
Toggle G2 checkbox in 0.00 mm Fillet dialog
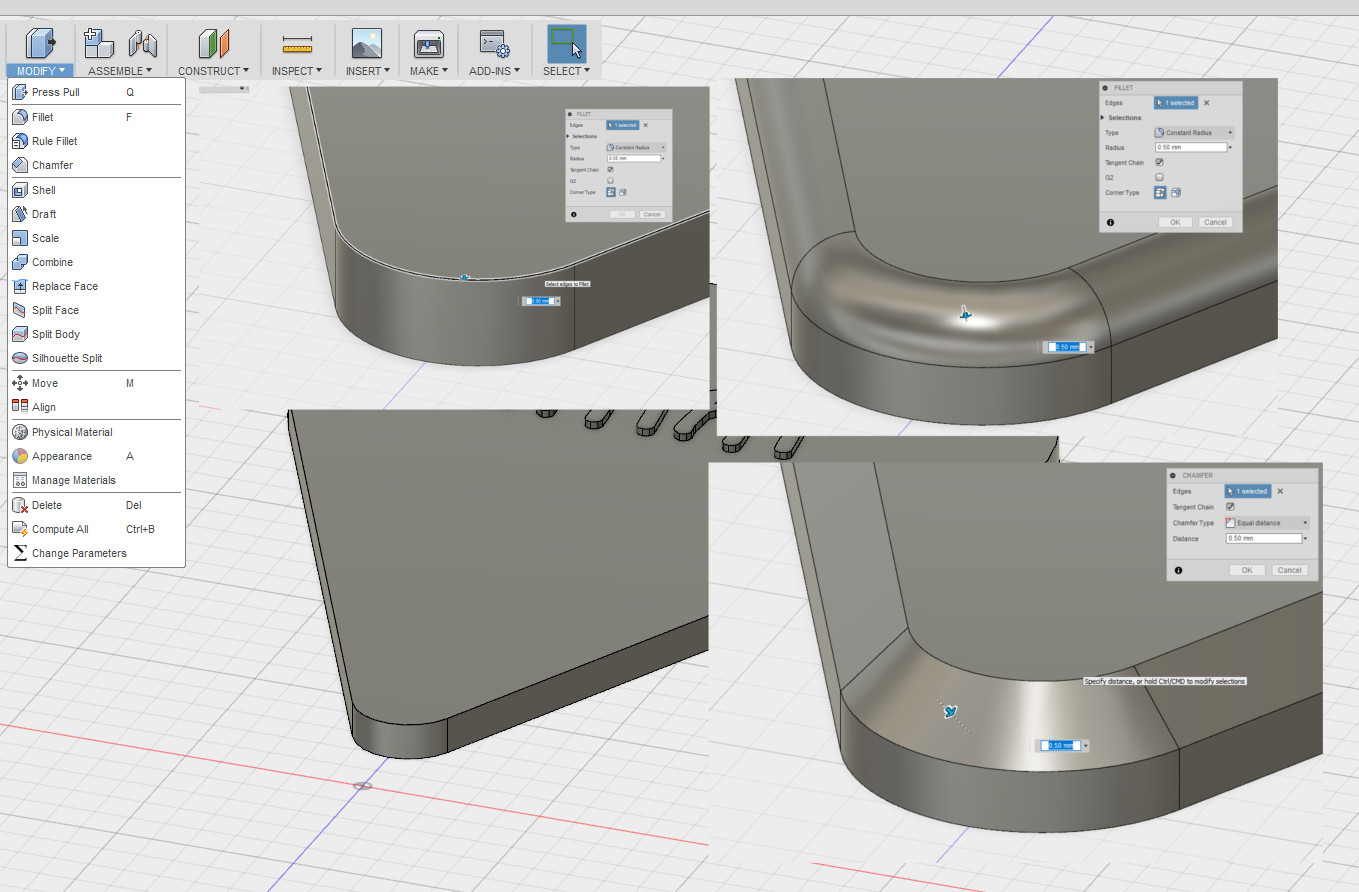pos(610,181)
